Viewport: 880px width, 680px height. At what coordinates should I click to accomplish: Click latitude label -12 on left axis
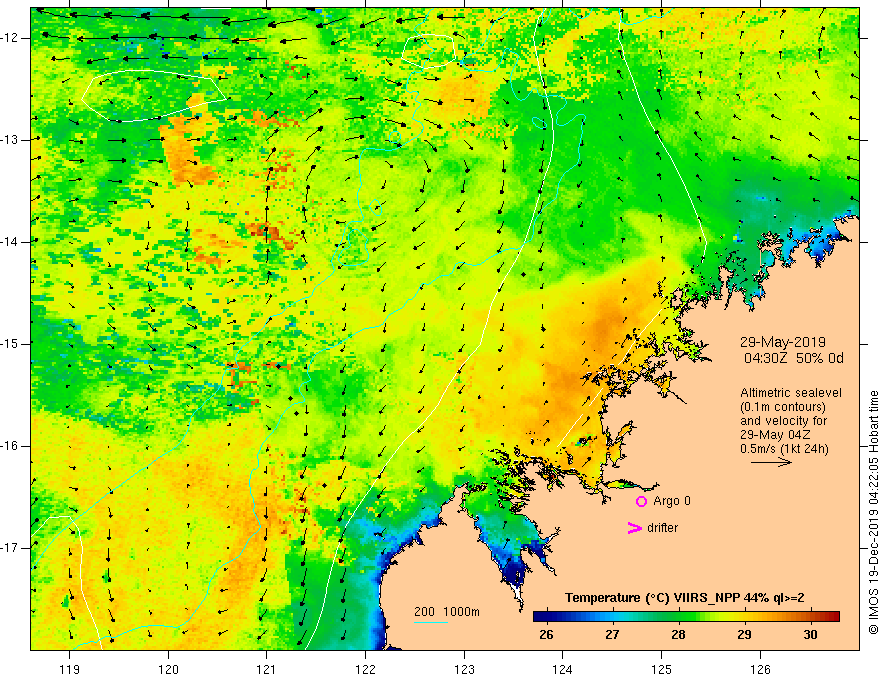(x=11, y=38)
